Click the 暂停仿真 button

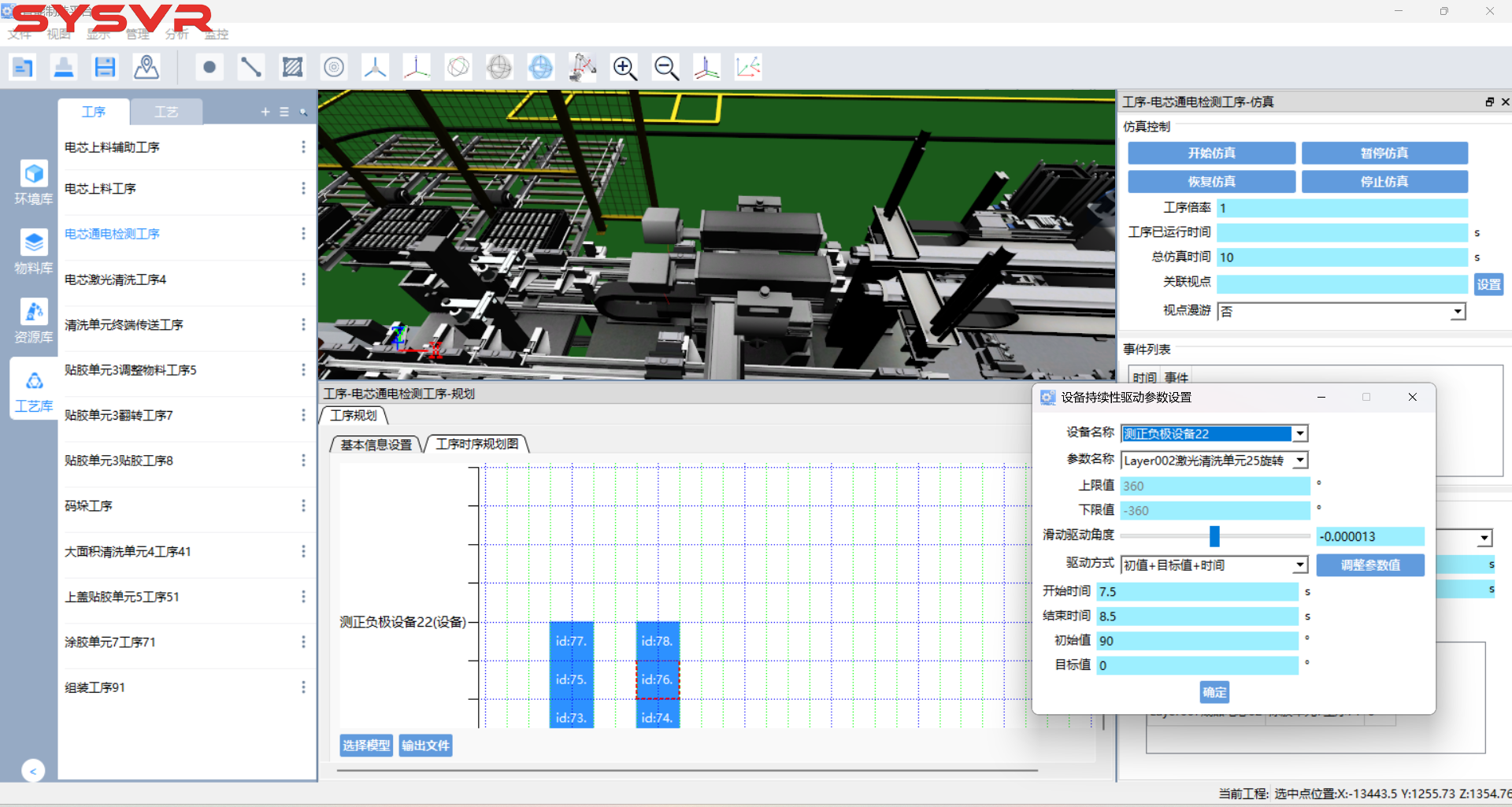click(1384, 154)
